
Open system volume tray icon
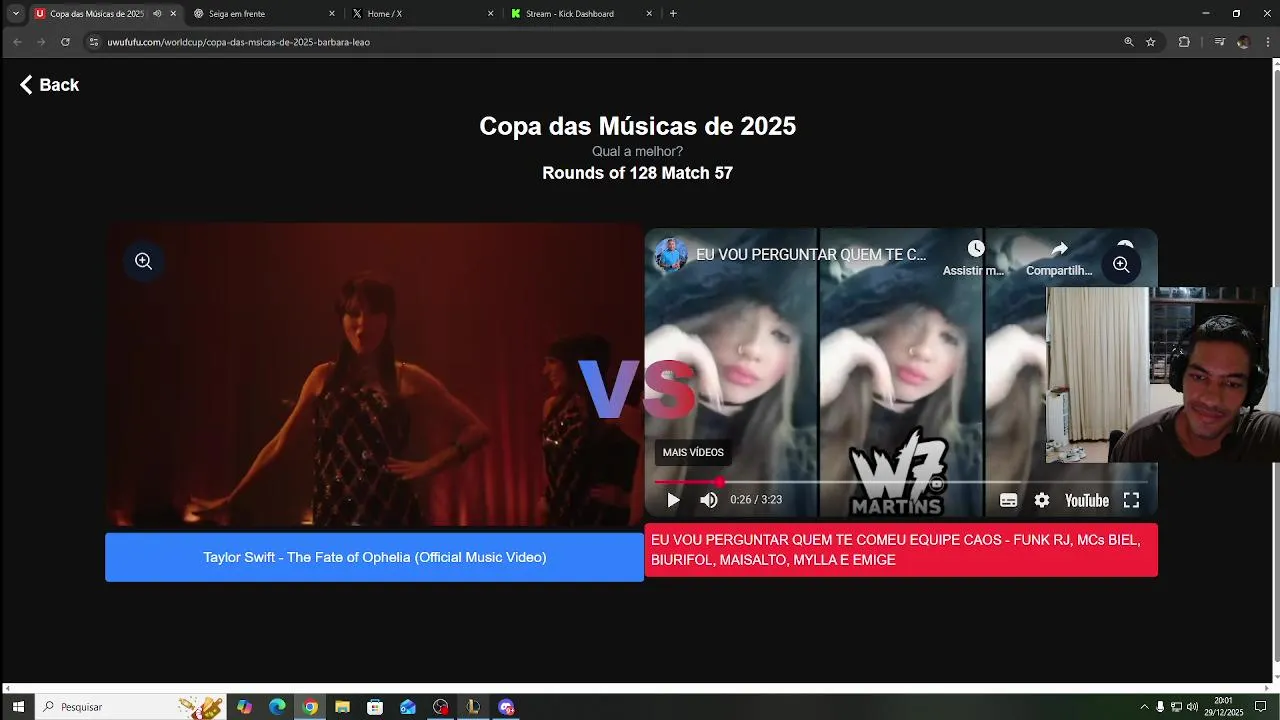point(1192,707)
